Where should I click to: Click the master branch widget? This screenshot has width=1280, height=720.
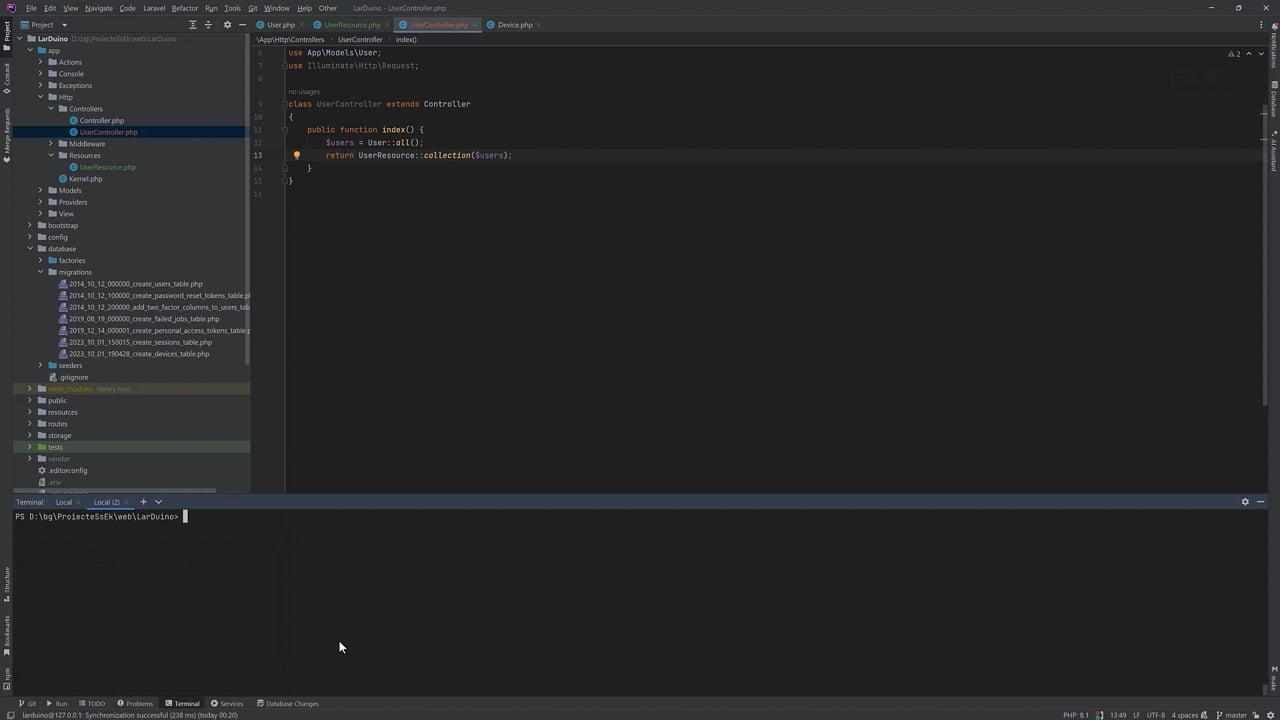click(1231, 715)
